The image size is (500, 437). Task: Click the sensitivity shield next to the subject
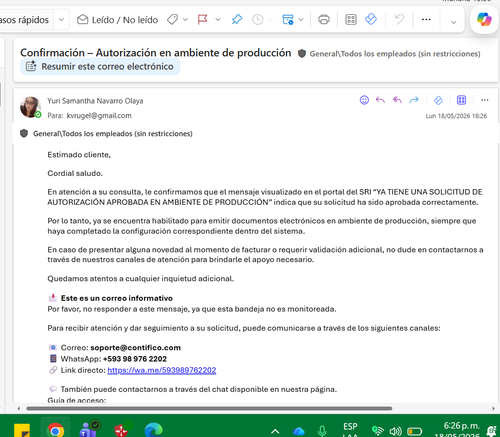[x=302, y=54]
